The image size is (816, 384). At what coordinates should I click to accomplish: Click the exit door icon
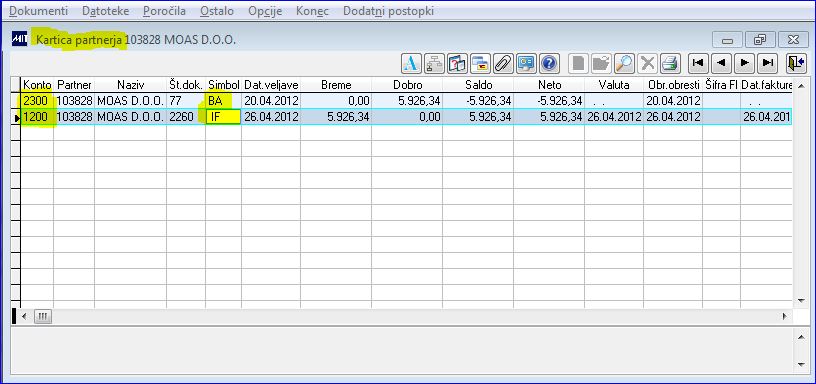point(796,63)
